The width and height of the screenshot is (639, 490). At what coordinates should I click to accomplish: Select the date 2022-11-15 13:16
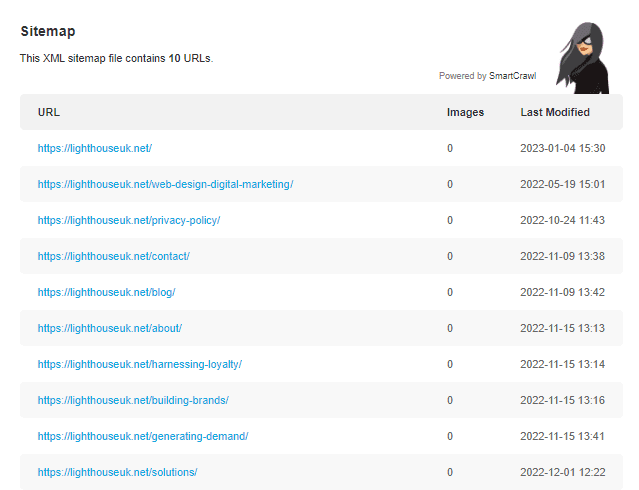[562, 400]
